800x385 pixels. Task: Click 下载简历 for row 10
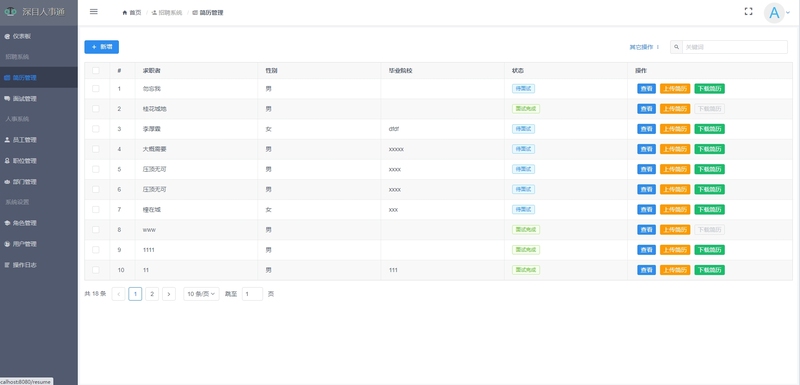(x=709, y=270)
